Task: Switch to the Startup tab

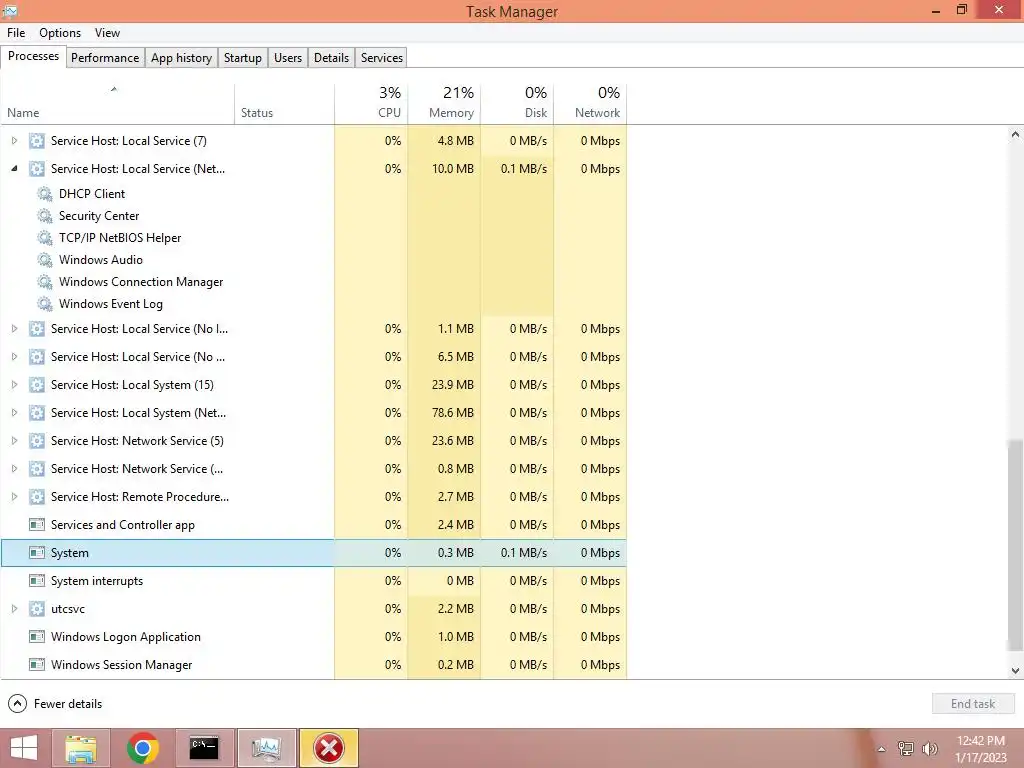Action: pos(243,57)
